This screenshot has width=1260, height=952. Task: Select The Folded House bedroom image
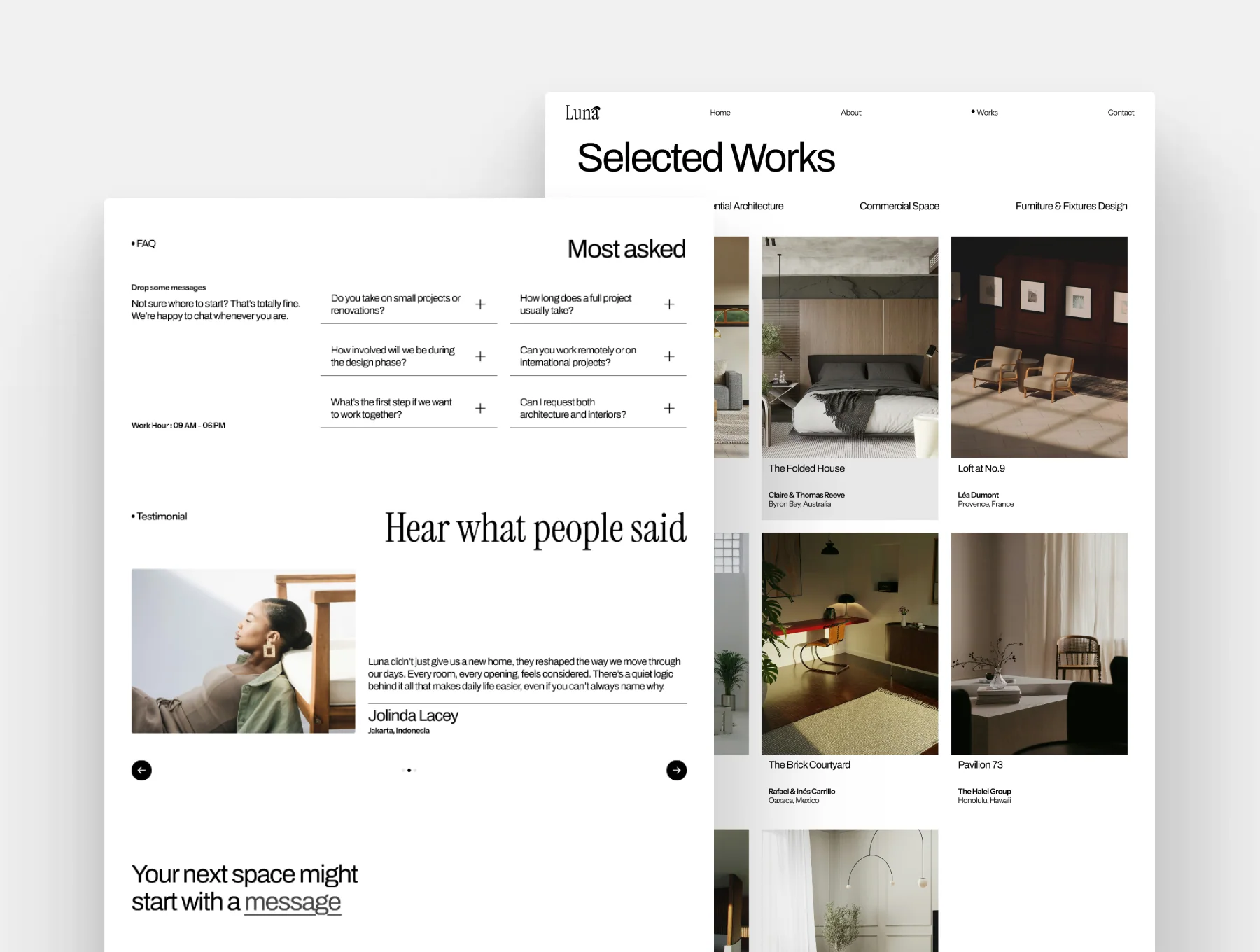pyautogui.click(x=850, y=347)
